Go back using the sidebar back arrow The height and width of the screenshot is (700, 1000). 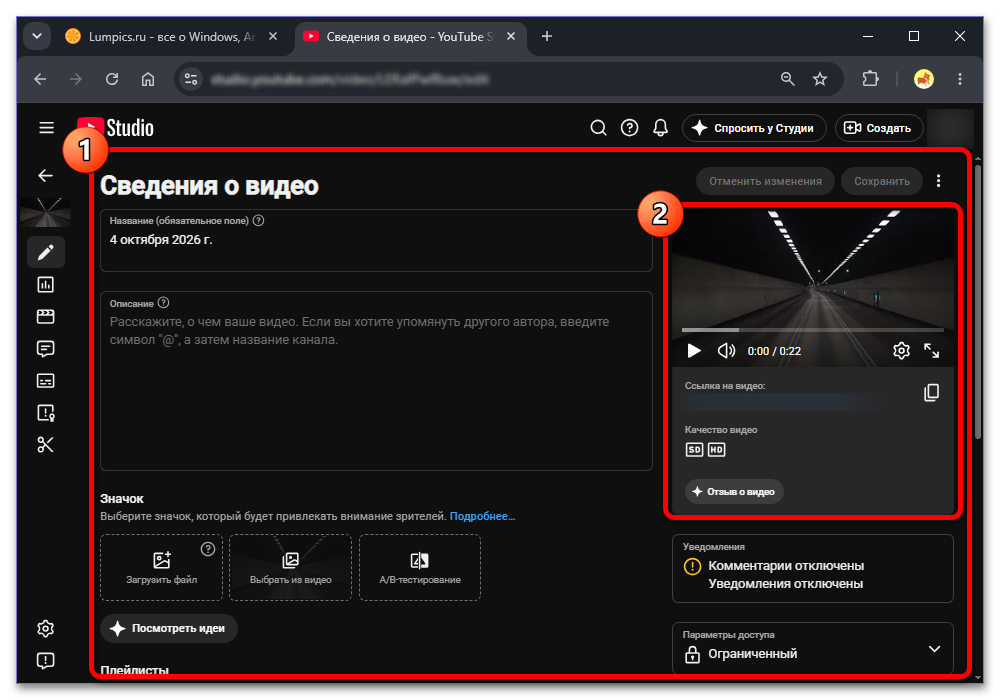coord(45,175)
